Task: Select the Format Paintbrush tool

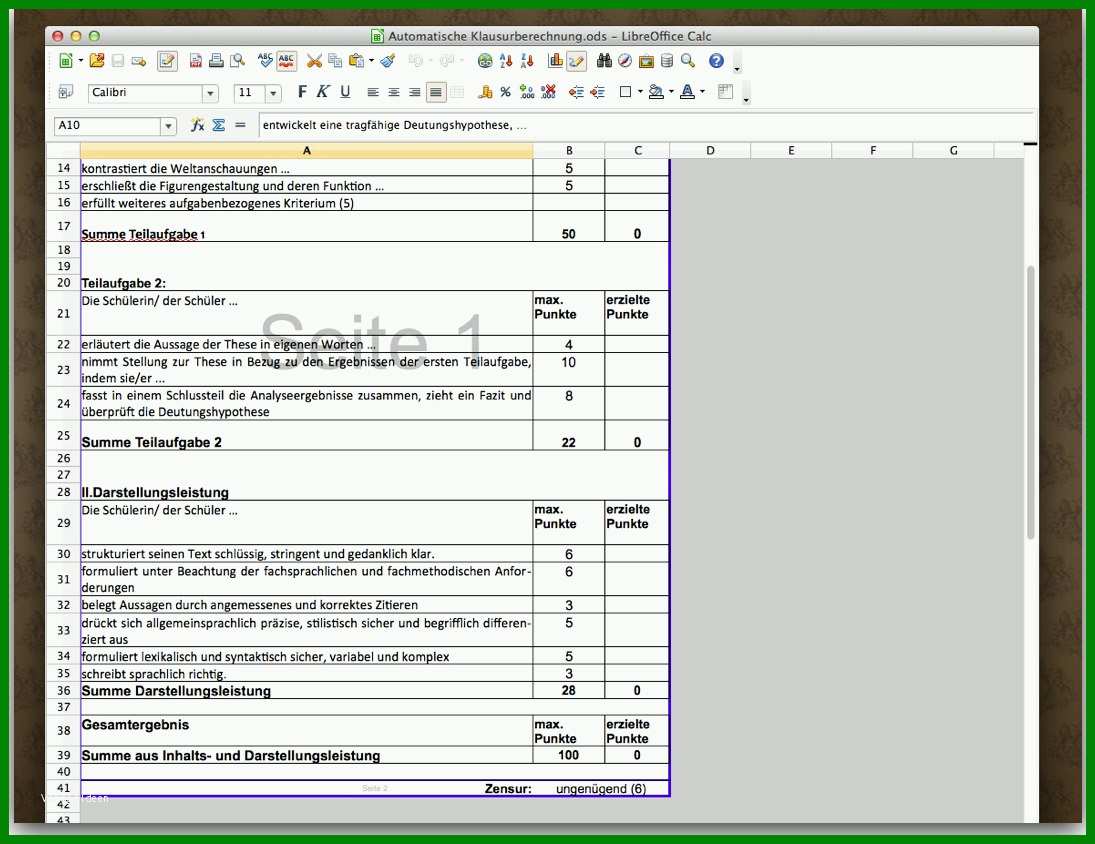Action: coord(388,61)
